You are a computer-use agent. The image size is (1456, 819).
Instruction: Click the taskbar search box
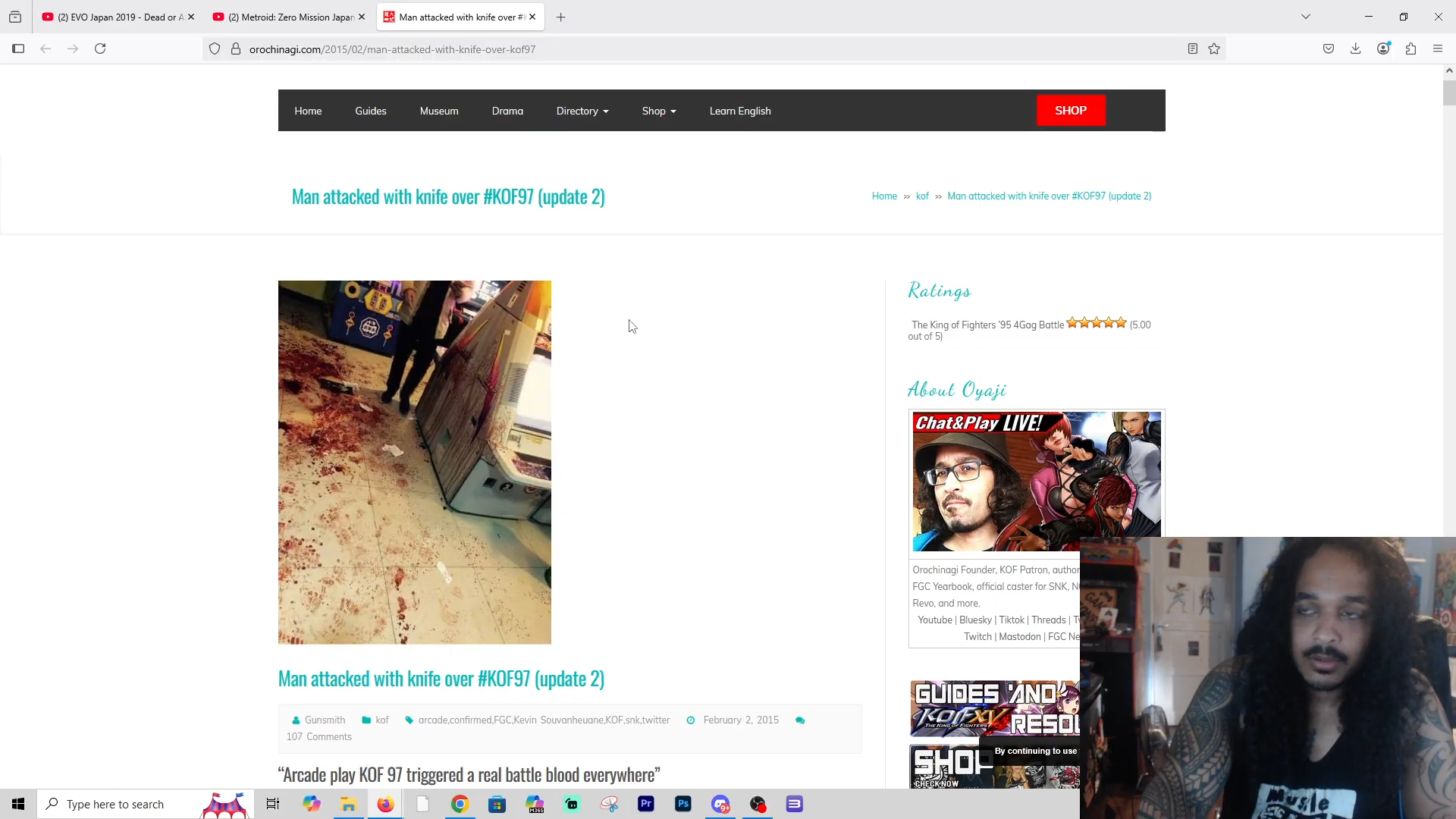tap(146, 804)
